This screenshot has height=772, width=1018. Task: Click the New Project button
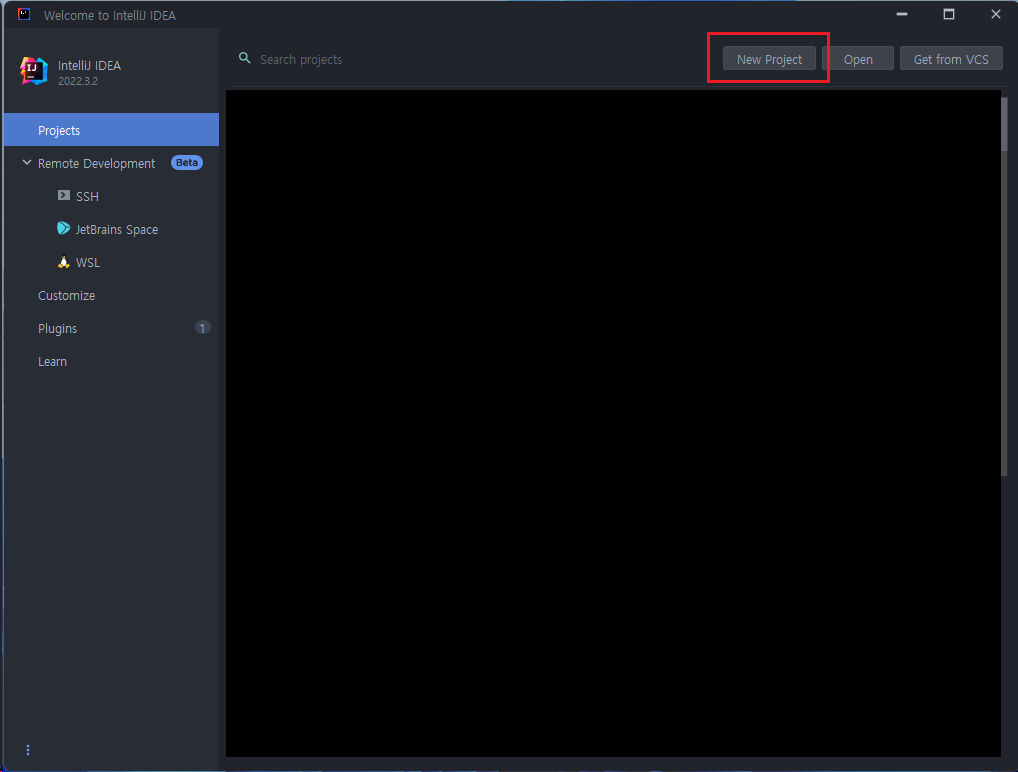click(769, 59)
